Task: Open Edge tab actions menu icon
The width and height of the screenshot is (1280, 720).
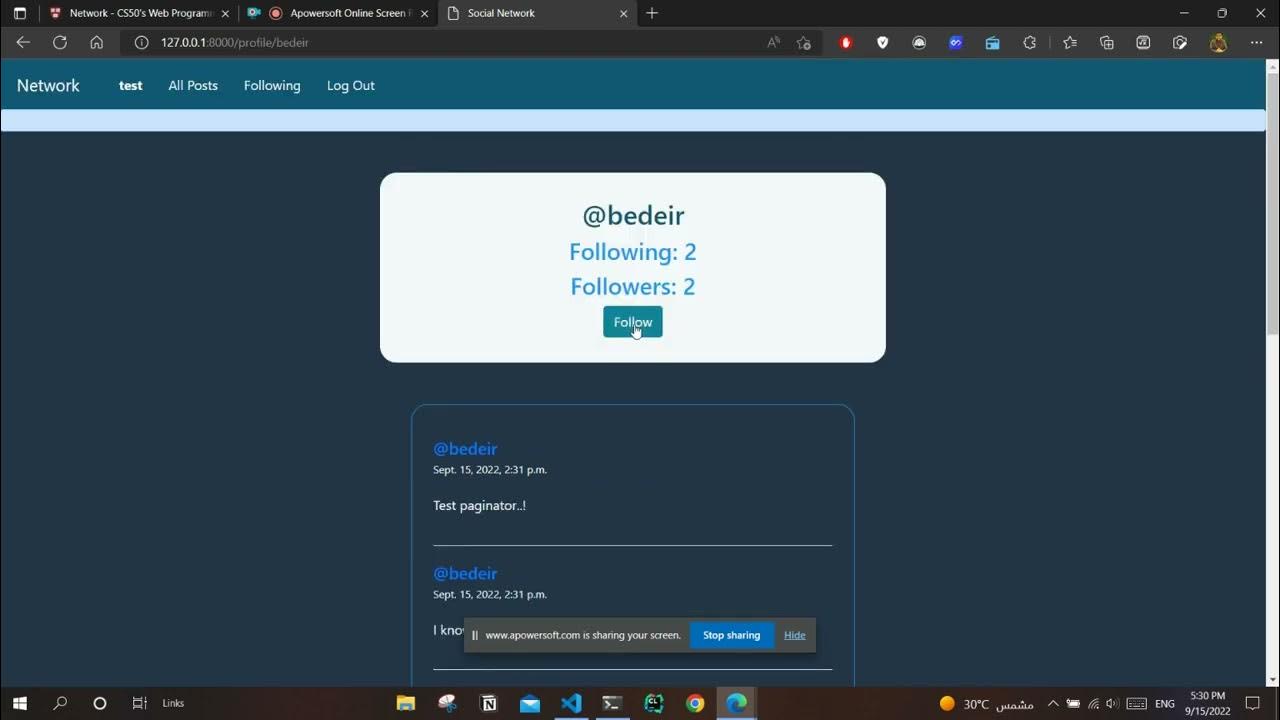Action: [20, 13]
